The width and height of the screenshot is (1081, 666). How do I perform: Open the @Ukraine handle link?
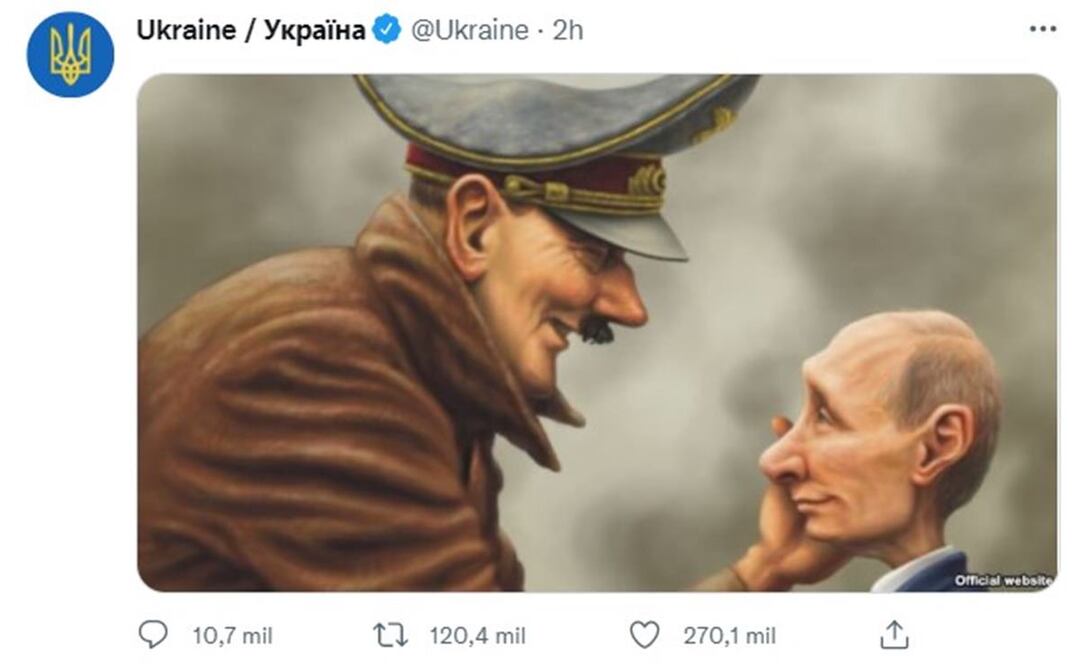469,30
